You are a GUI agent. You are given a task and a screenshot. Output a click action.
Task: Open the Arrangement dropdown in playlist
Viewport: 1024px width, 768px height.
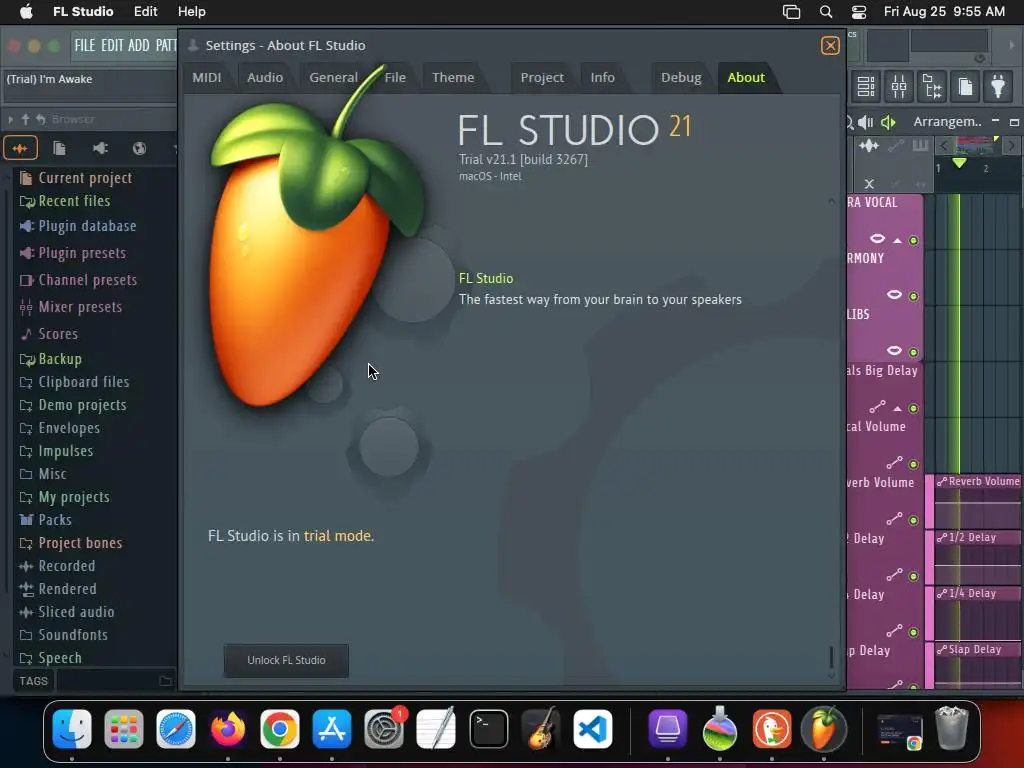tap(947, 122)
